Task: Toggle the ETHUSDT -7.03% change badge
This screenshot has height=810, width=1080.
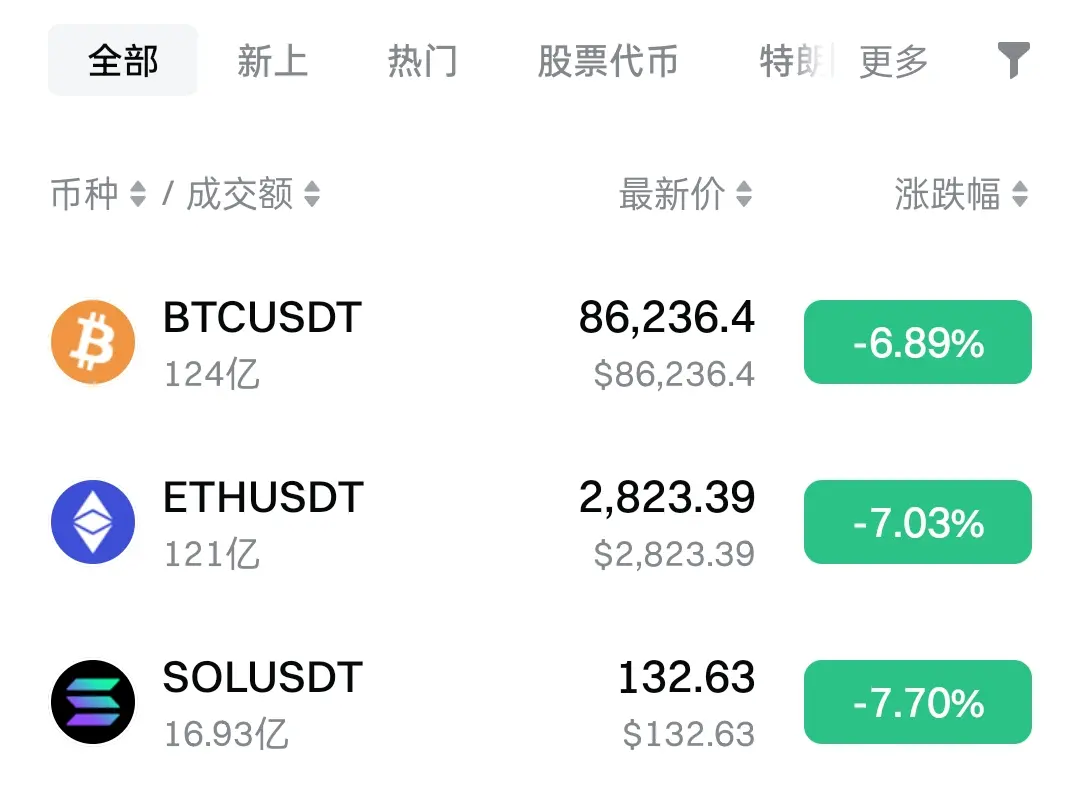Action: click(x=917, y=522)
